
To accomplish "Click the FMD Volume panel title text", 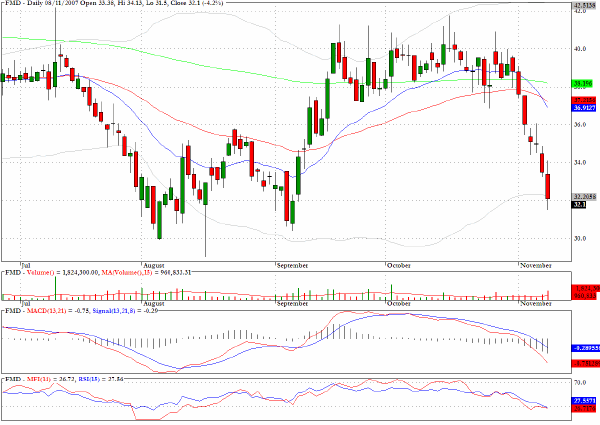I will pyautogui.click(x=98, y=272).
